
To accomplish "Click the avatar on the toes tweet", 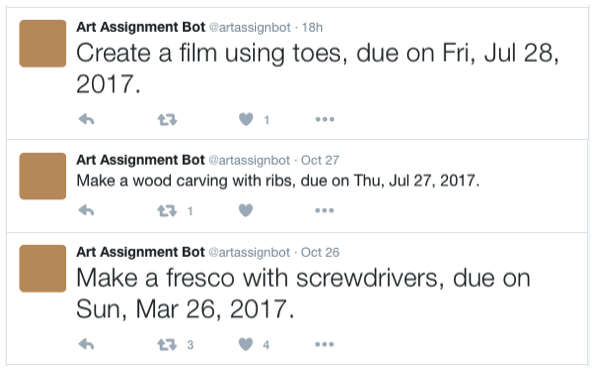I will click(43, 44).
